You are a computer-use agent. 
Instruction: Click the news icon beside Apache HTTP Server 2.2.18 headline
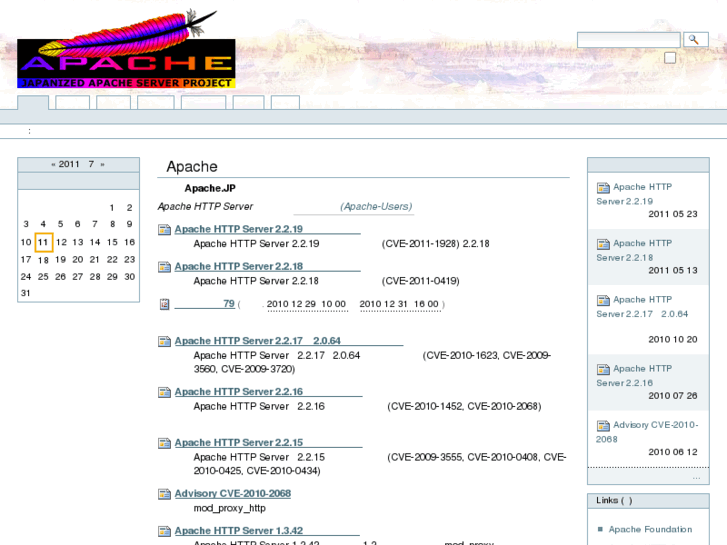[x=164, y=267]
